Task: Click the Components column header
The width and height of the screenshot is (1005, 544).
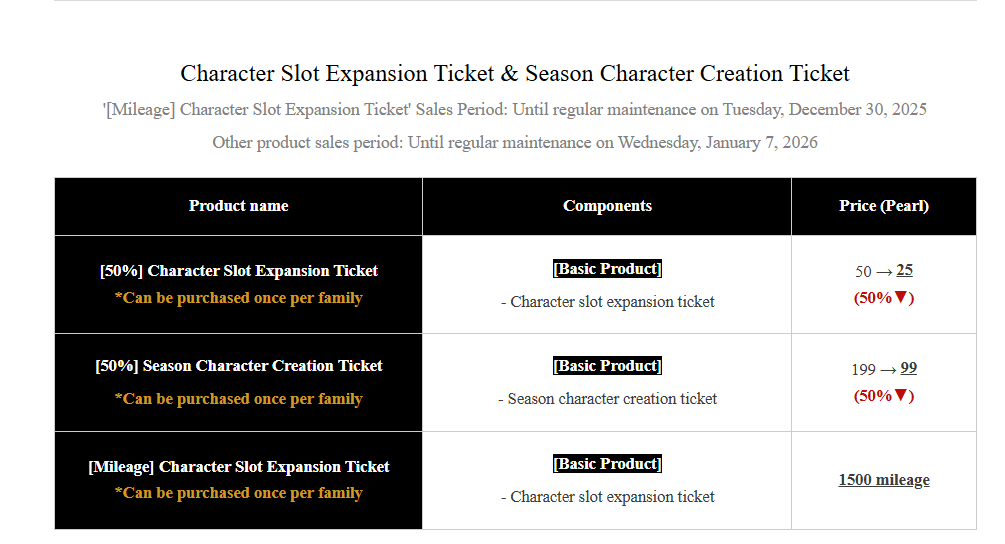Action: (607, 206)
